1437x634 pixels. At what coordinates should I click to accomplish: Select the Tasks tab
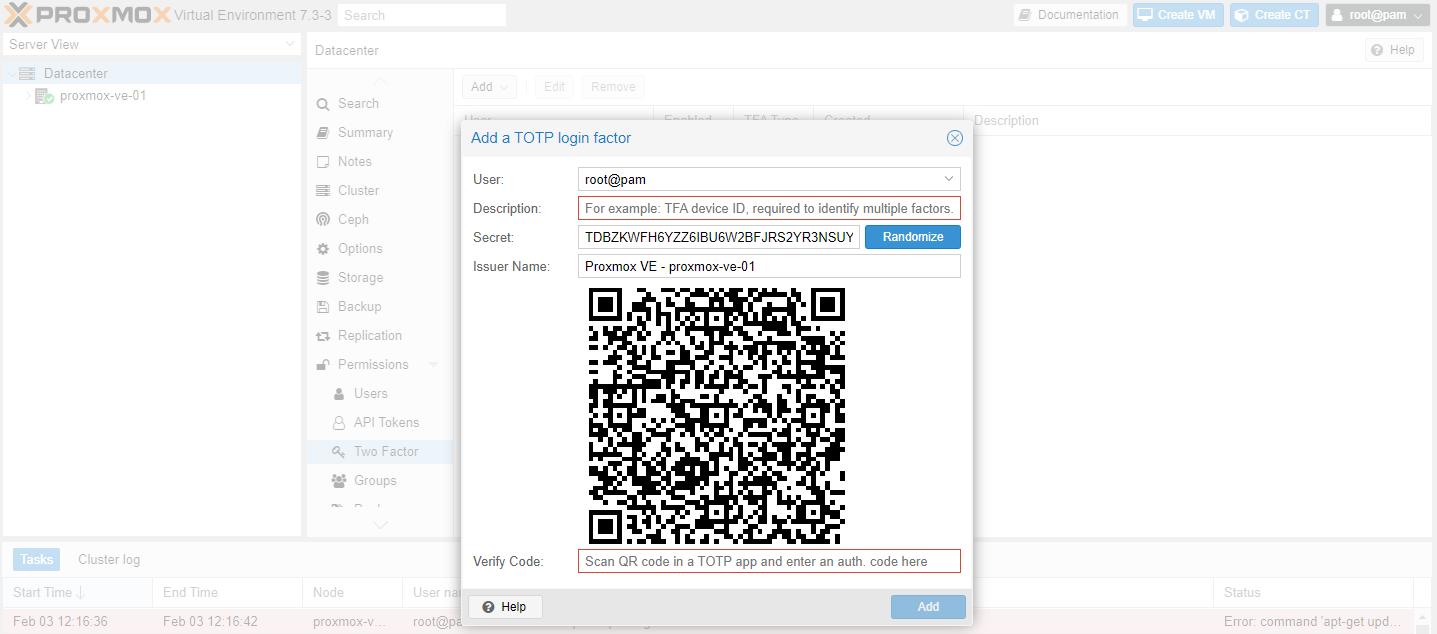[36, 559]
